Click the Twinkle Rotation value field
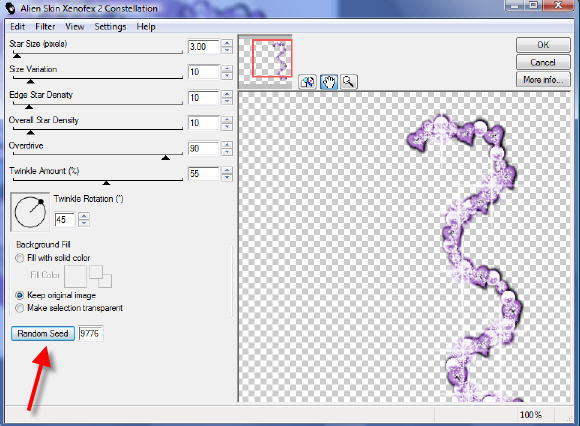 point(65,220)
